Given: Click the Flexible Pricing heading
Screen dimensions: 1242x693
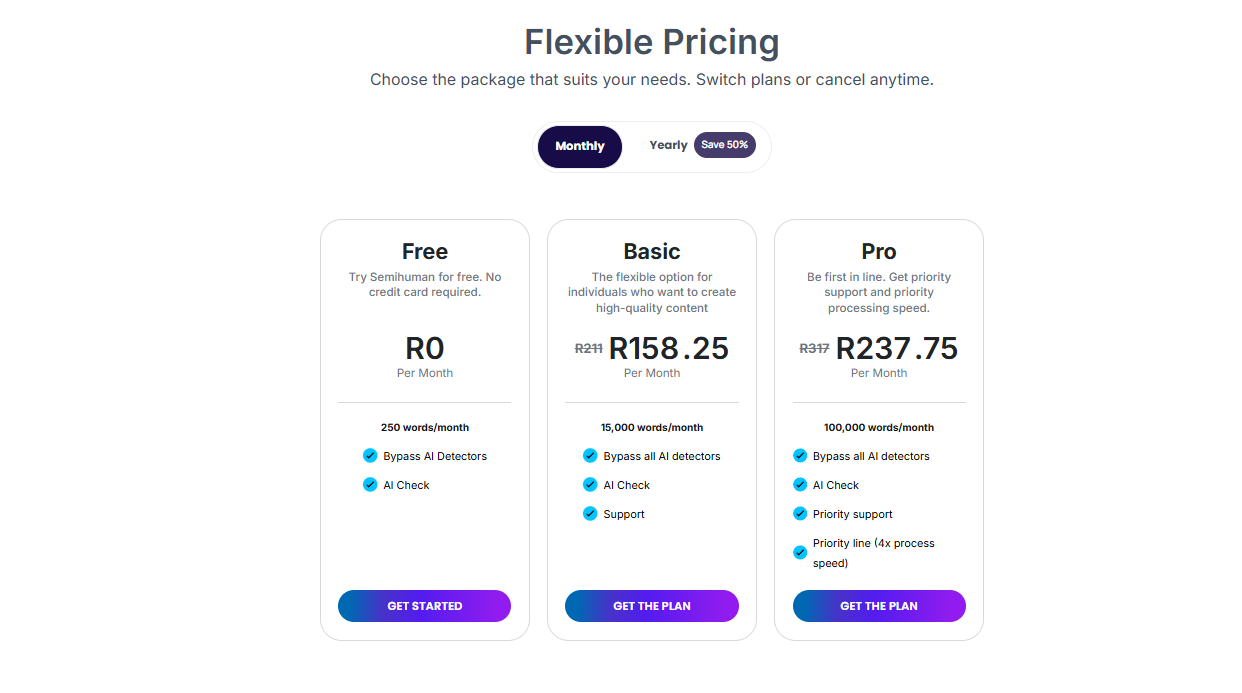Looking at the screenshot, I should coord(651,43).
